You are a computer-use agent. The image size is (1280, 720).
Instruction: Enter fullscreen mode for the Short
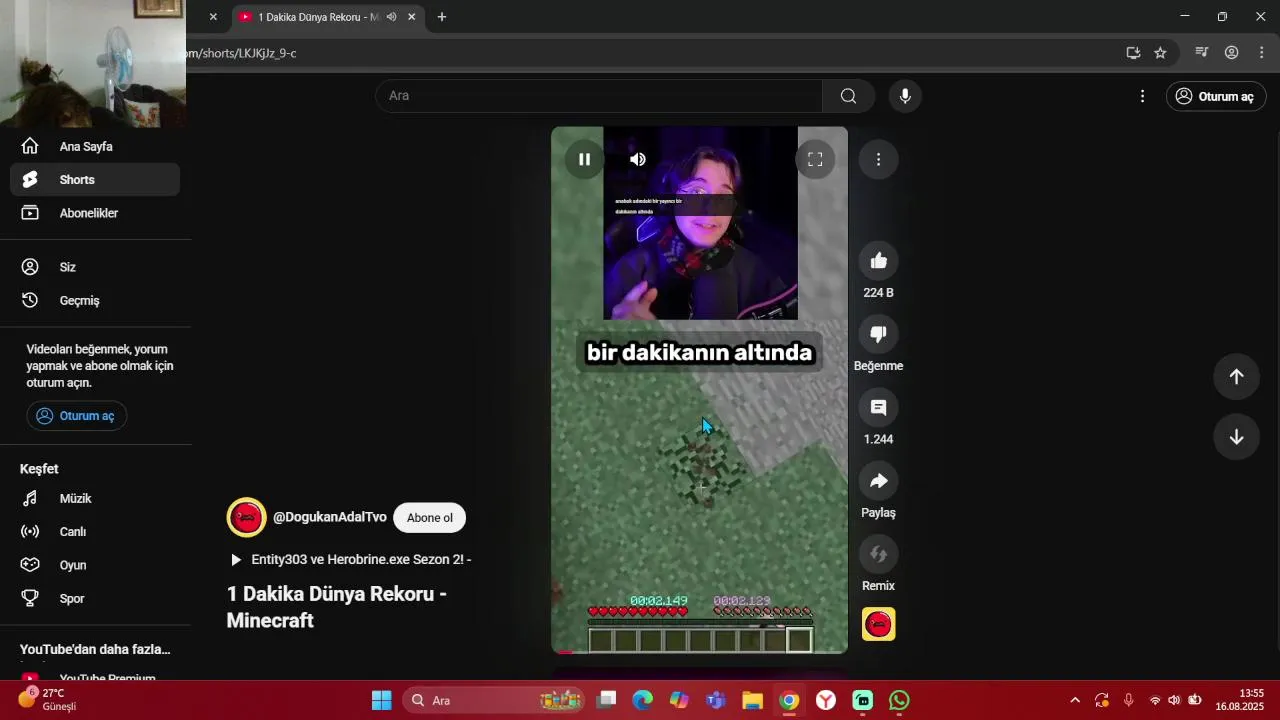point(815,159)
